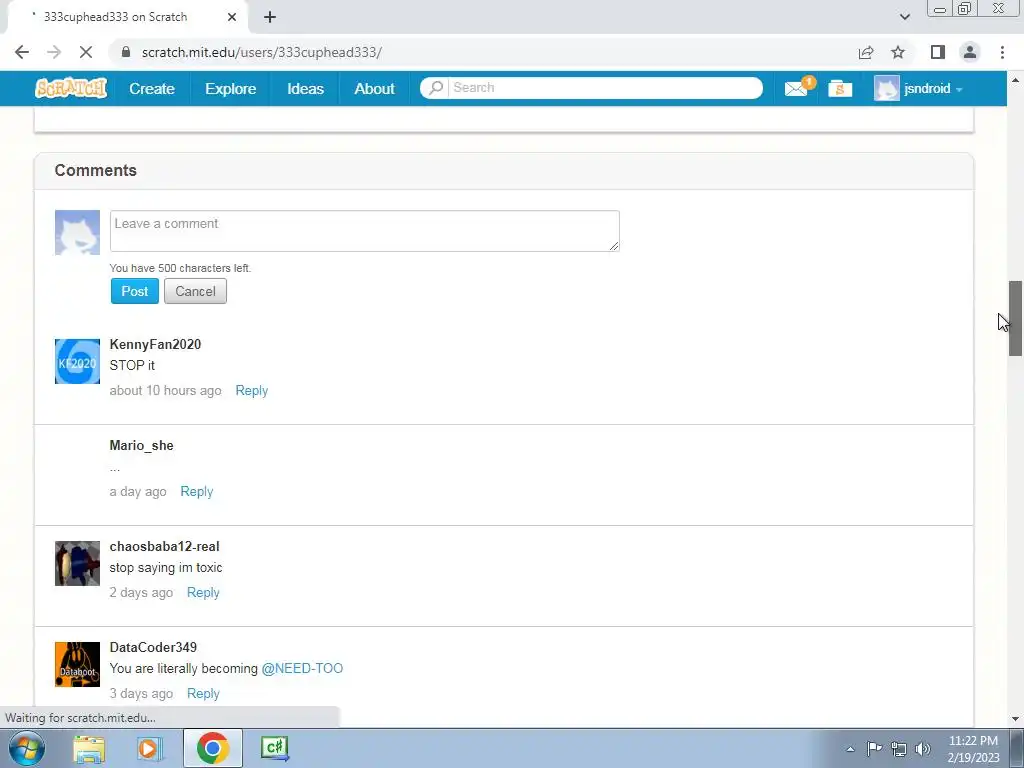Reply to chaosbaba12-real's comment

pyautogui.click(x=203, y=592)
